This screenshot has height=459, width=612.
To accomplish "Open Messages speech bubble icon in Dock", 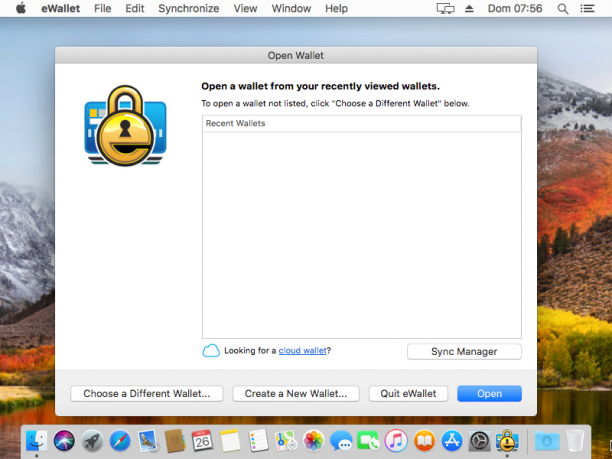I will click(341, 441).
